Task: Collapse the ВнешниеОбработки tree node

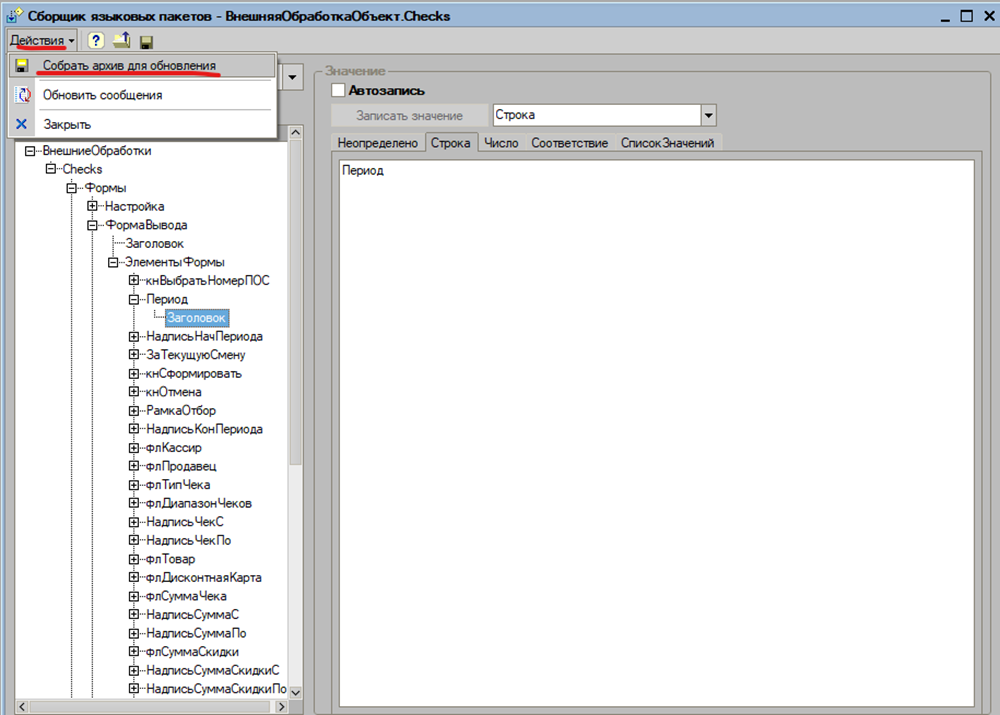Action: [30, 151]
